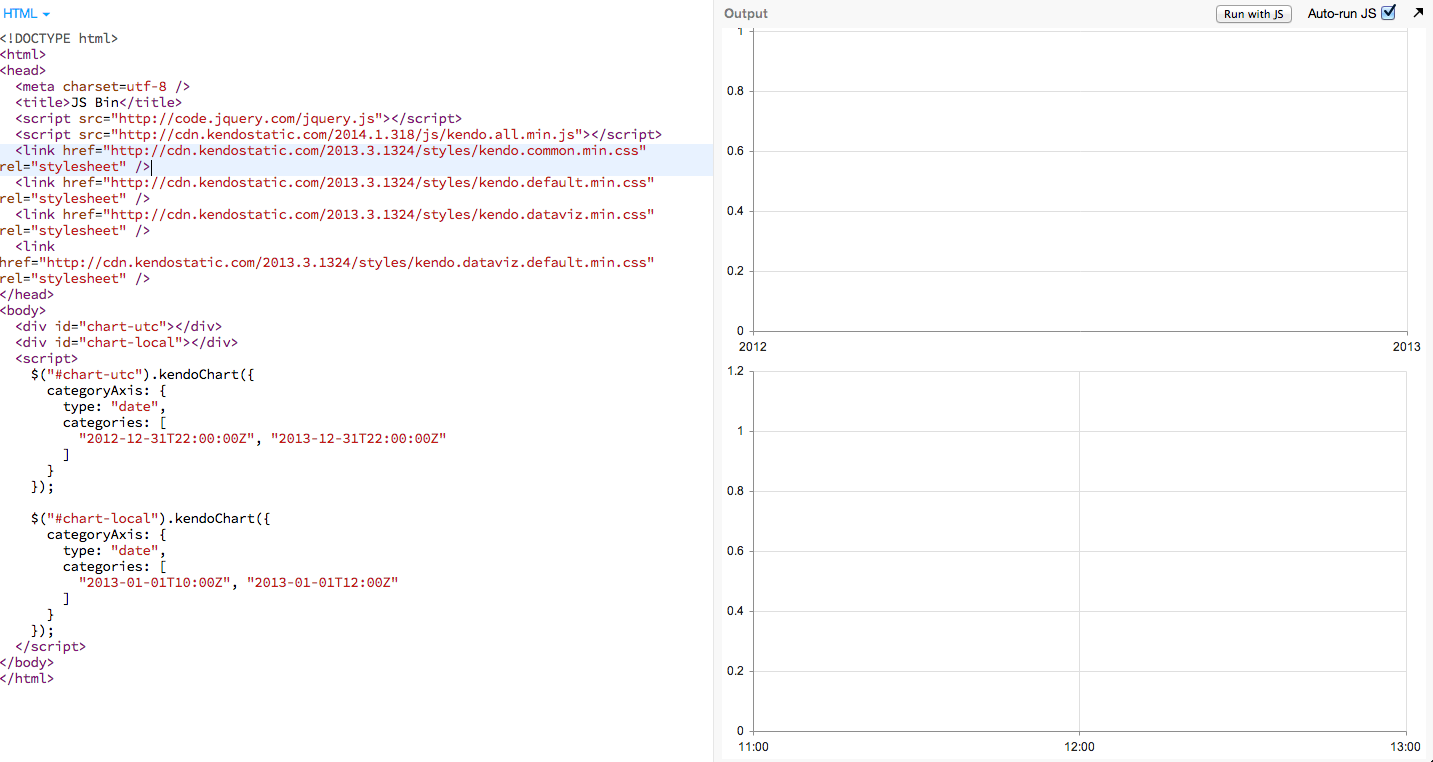
Task: Click the 2013 axis label
Action: (x=1407, y=347)
